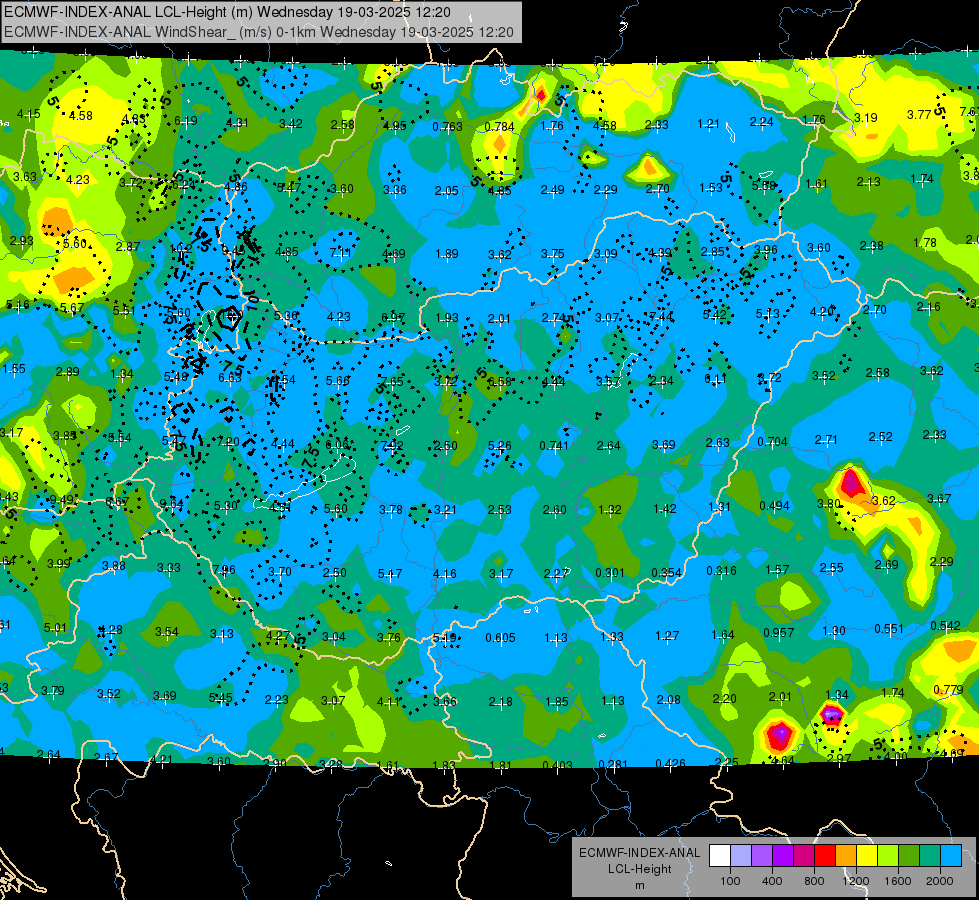The width and height of the screenshot is (979, 900).
Task: Click the WindShear 0-1km title line
Action: click(x=258, y=32)
